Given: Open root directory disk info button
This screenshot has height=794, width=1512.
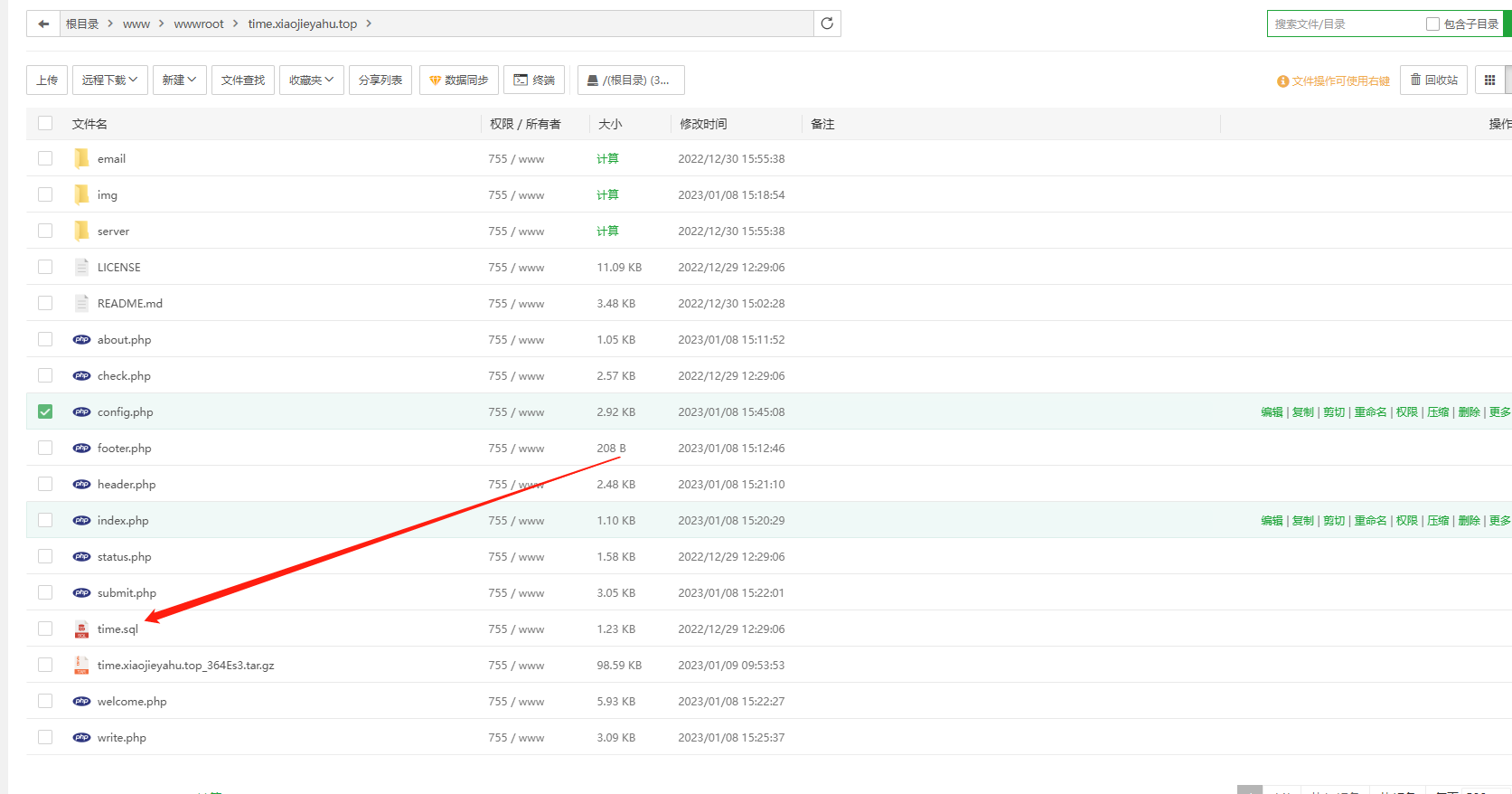Looking at the screenshot, I should [630, 80].
